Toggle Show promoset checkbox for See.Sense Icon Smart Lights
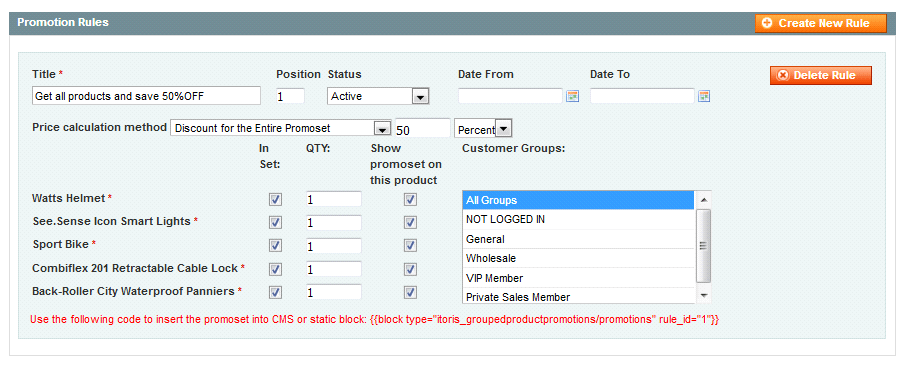Viewport: 909px width, 365px height. click(410, 222)
